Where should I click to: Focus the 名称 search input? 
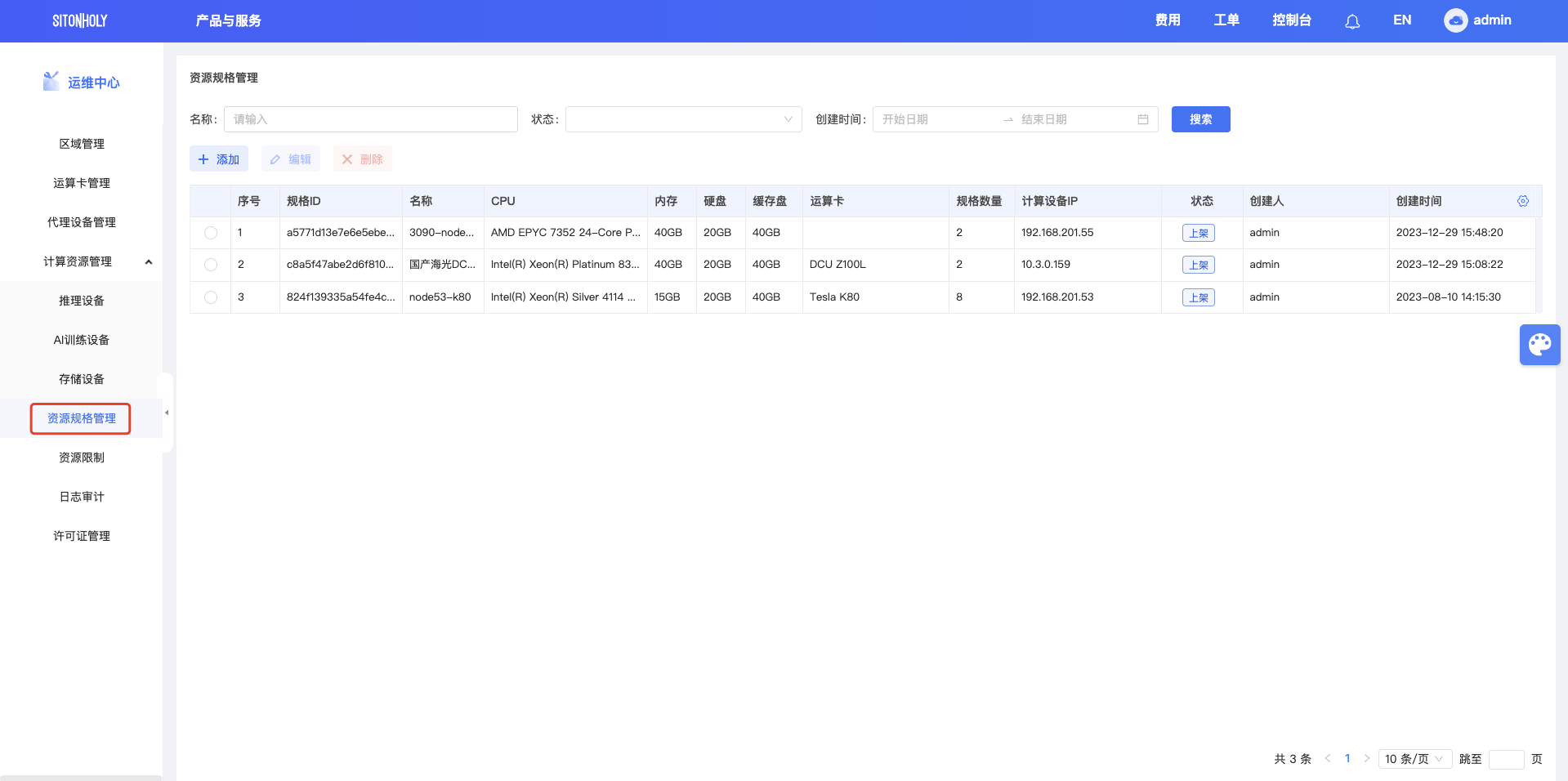[x=371, y=119]
